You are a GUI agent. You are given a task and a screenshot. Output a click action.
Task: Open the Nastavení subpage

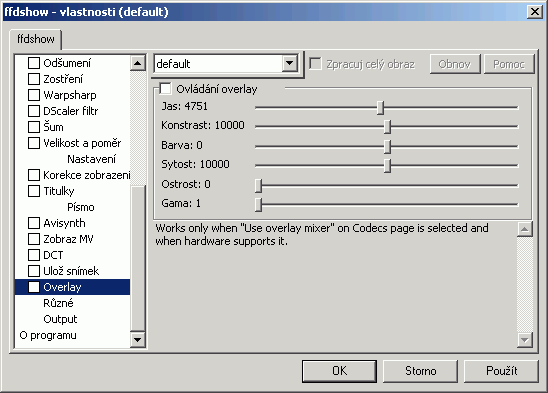91,159
